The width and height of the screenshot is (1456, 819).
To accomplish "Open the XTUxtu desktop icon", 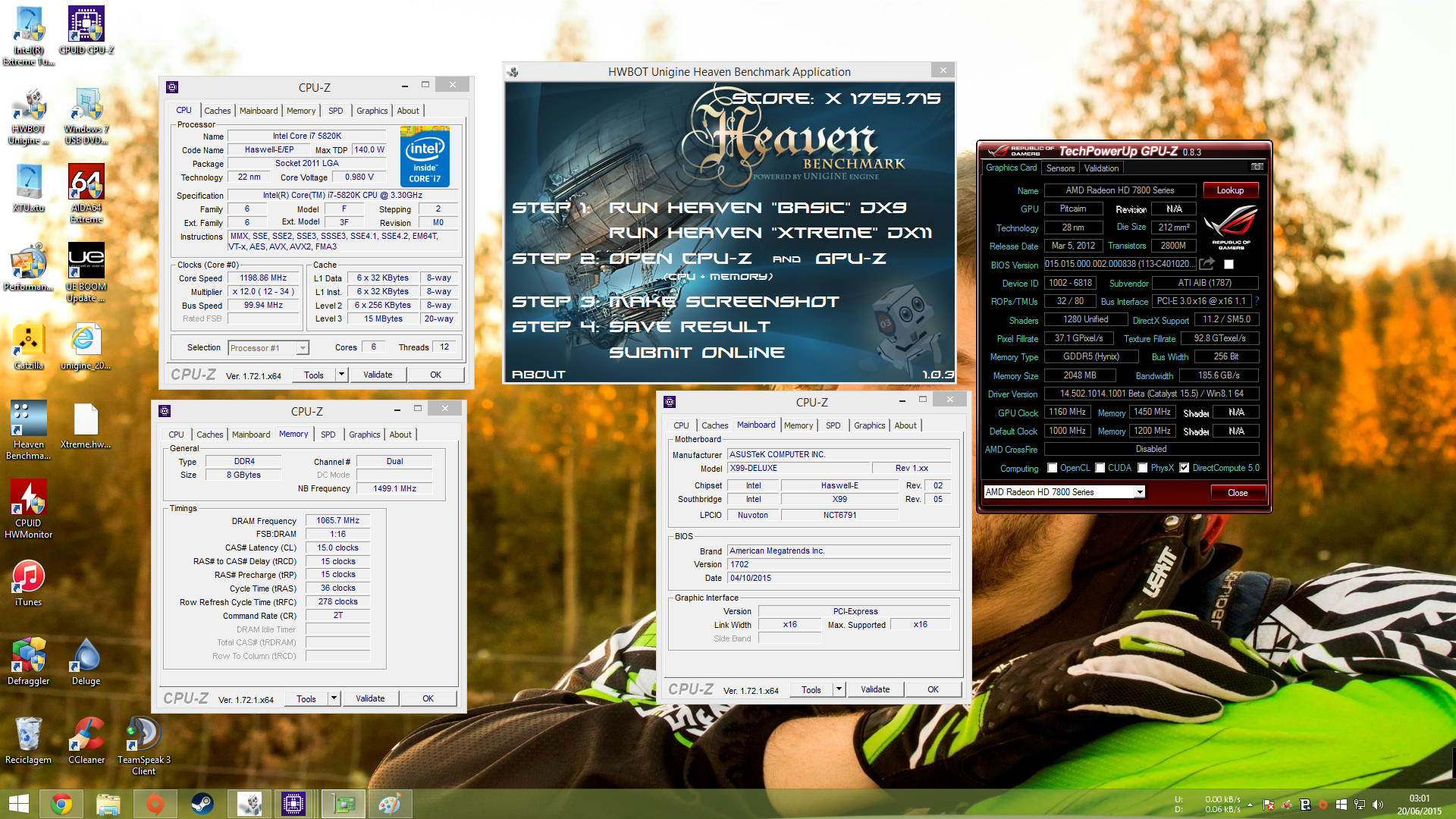I will pos(29,188).
